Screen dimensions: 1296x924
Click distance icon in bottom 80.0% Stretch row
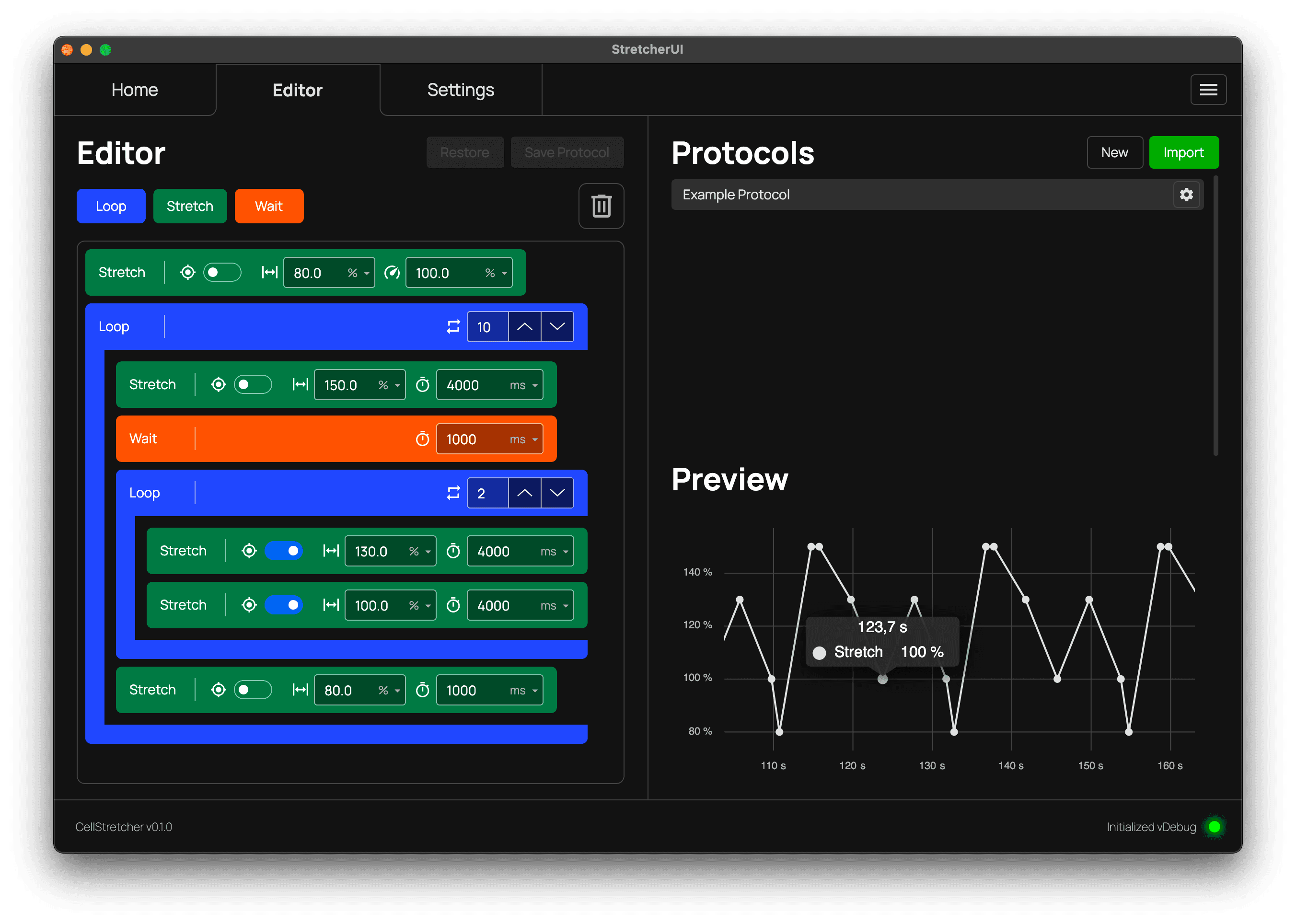[301, 690]
